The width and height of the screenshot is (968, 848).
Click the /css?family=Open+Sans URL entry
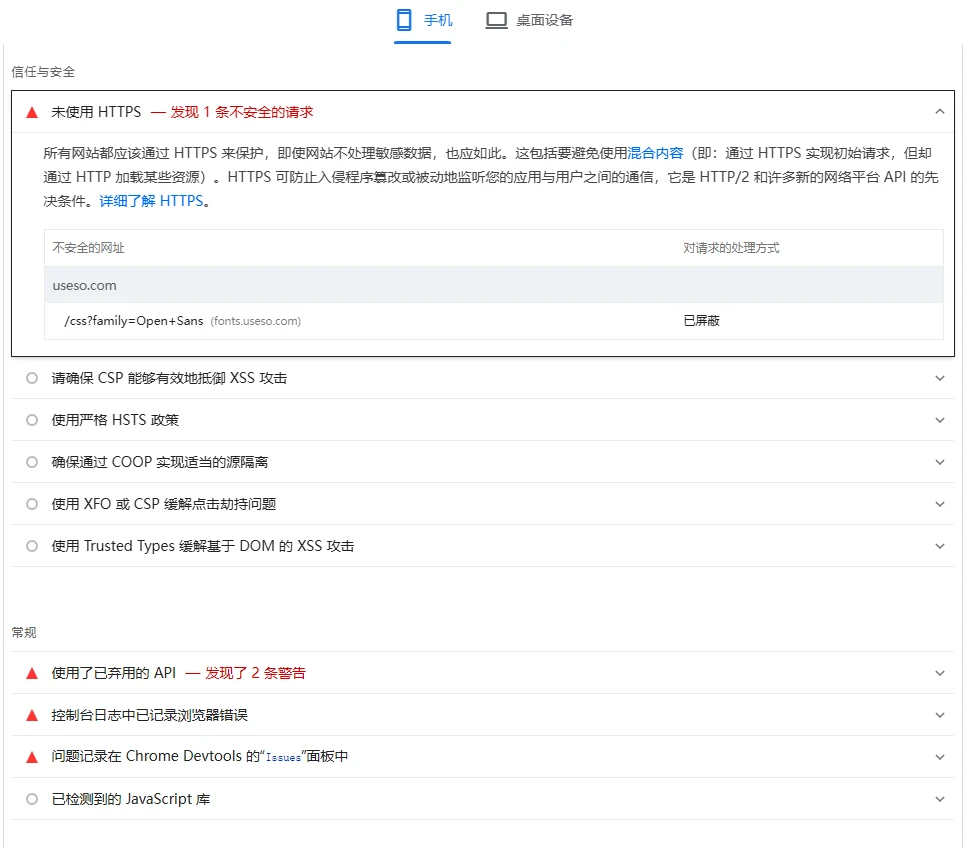tap(133, 321)
